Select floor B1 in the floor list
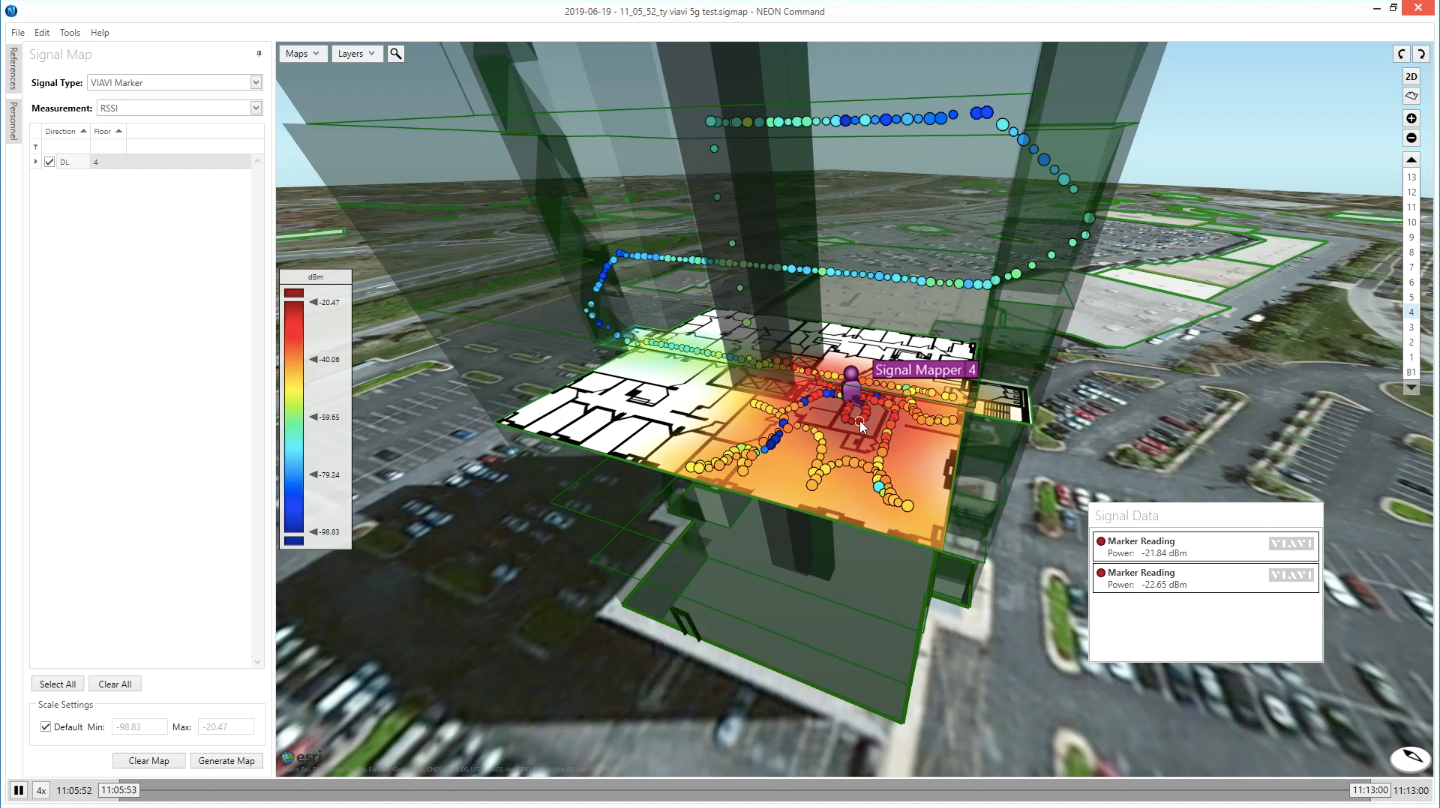1440x808 pixels. tap(1411, 372)
